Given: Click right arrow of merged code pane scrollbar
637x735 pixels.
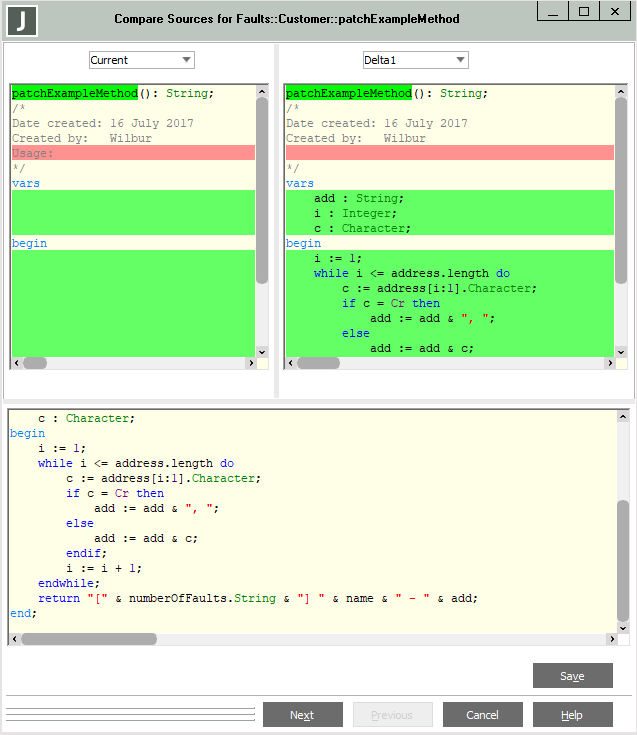Looking at the screenshot, I should [610, 639].
